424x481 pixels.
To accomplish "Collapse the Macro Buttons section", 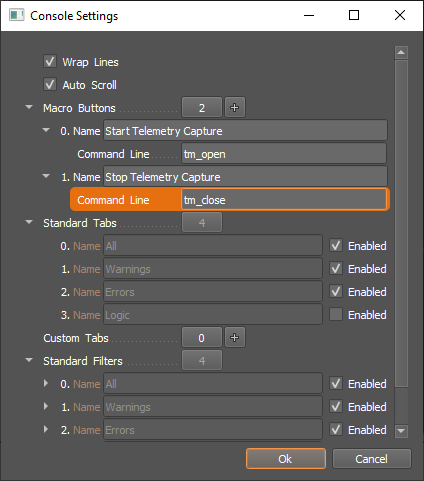I will 29,107.
